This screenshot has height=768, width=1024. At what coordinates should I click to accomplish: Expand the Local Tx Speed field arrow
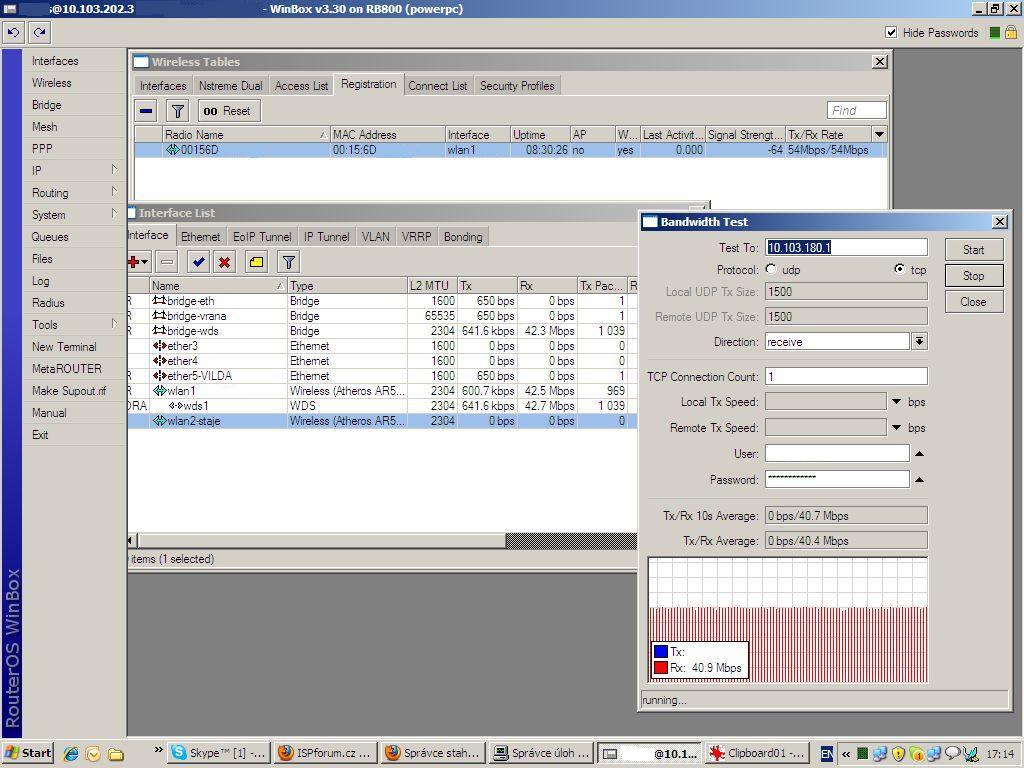click(896, 402)
